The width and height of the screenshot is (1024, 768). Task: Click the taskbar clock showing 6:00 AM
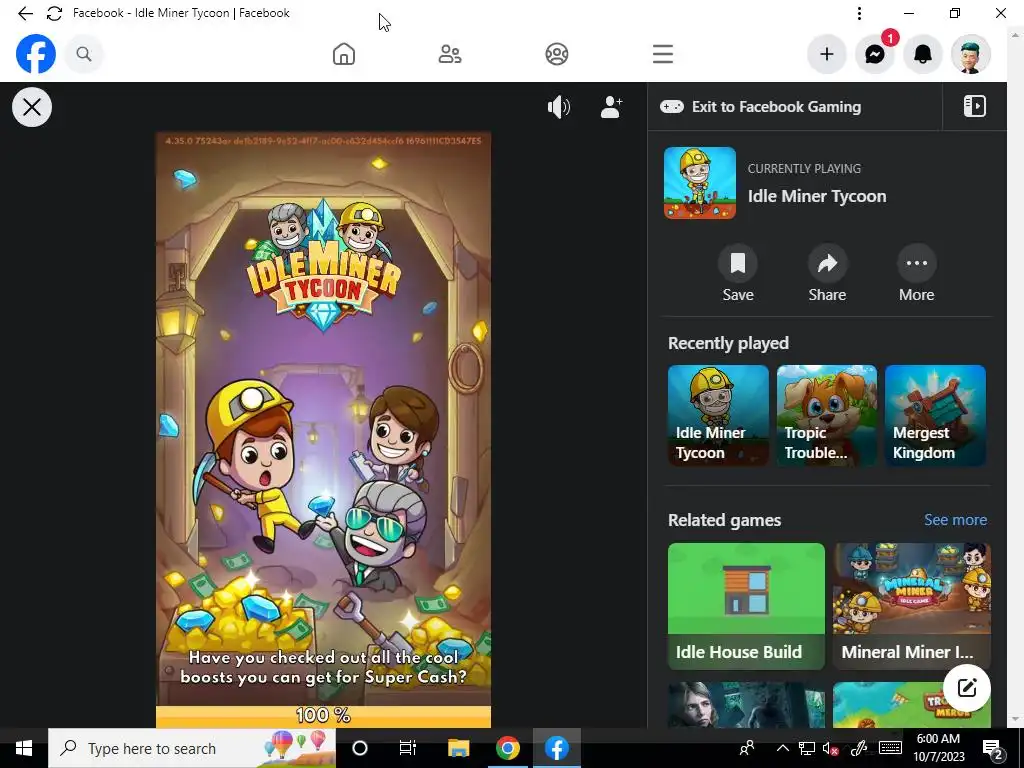(938, 748)
